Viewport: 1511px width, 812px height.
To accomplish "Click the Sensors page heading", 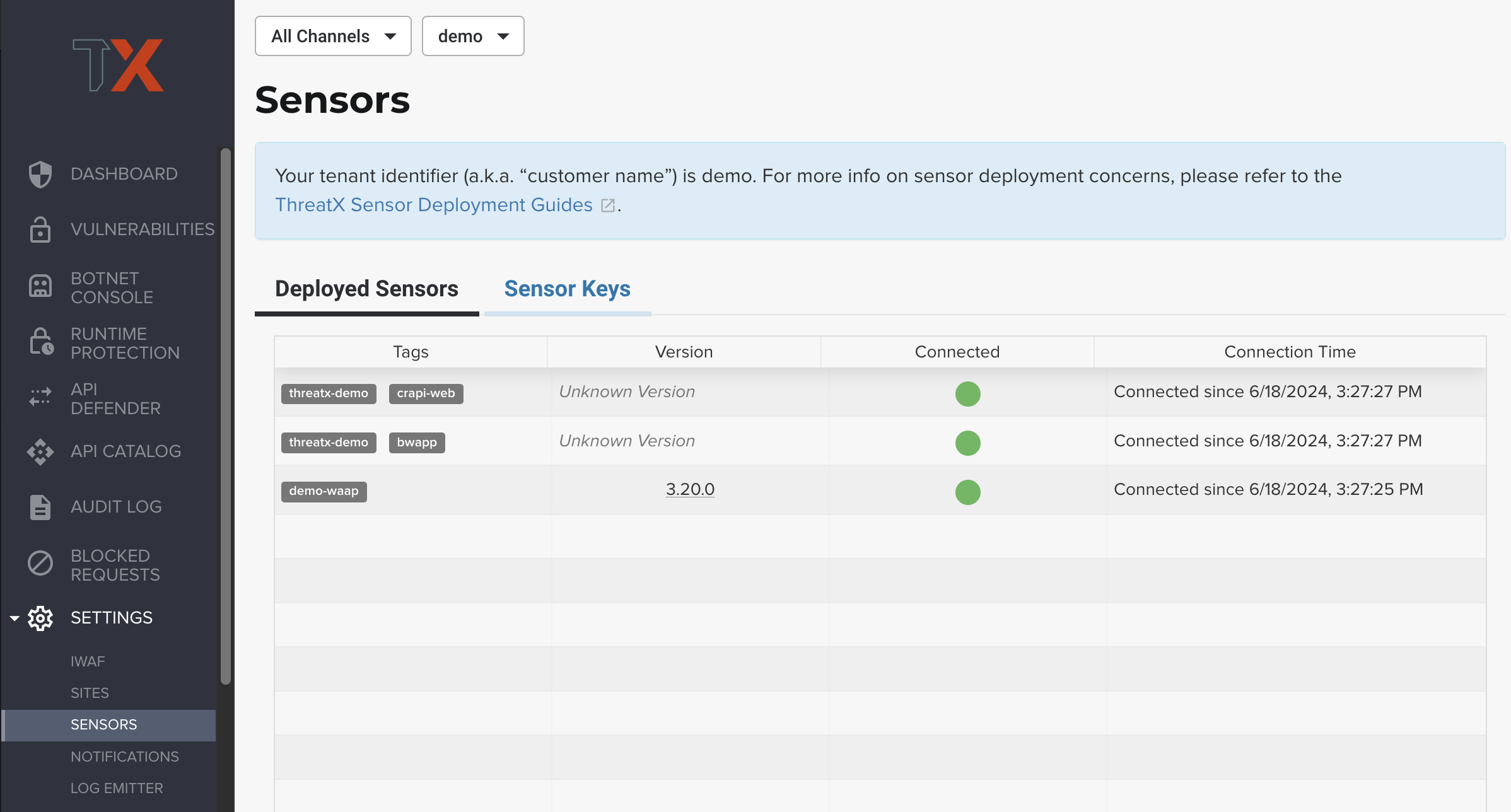I will click(332, 100).
